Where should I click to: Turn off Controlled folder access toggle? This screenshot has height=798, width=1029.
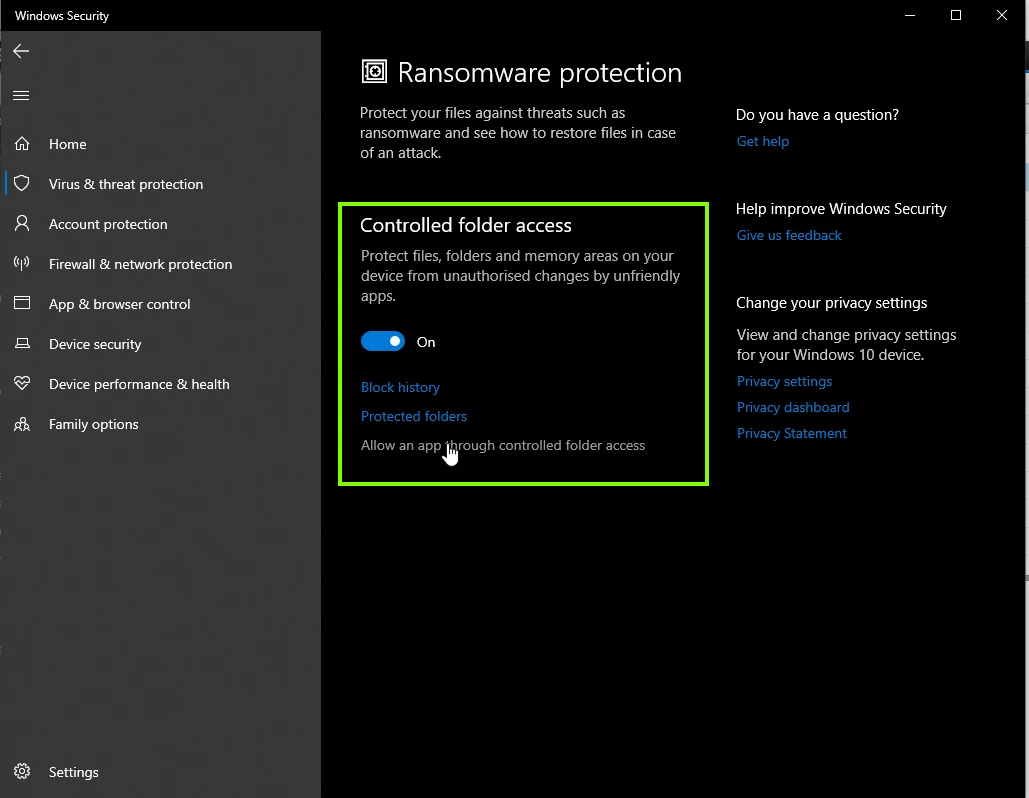pyautogui.click(x=383, y=341)
